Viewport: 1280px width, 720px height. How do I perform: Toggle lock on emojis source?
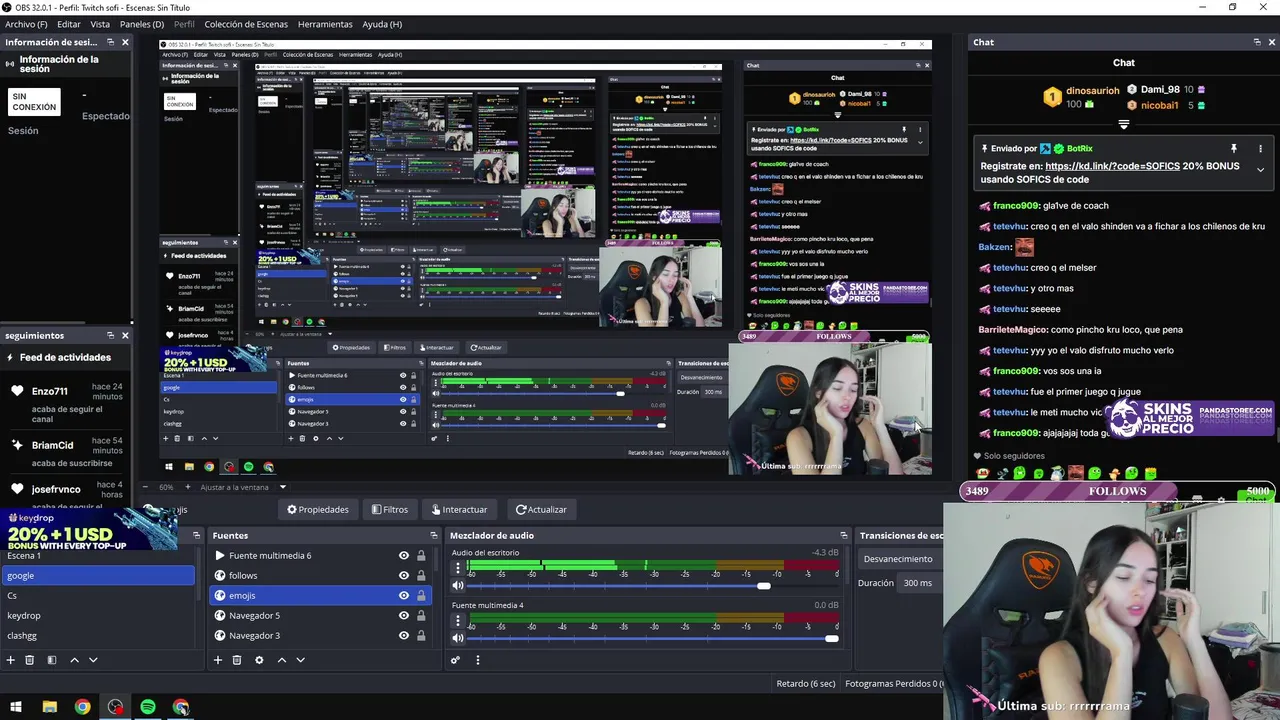pyautogui.click(x=421, y=596)
